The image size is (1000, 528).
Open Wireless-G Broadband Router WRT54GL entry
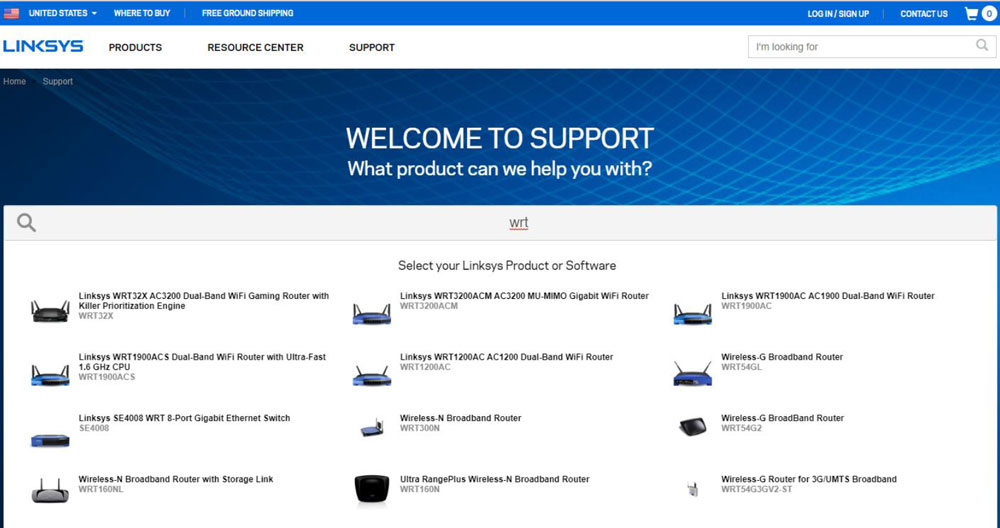pos(782,357)
